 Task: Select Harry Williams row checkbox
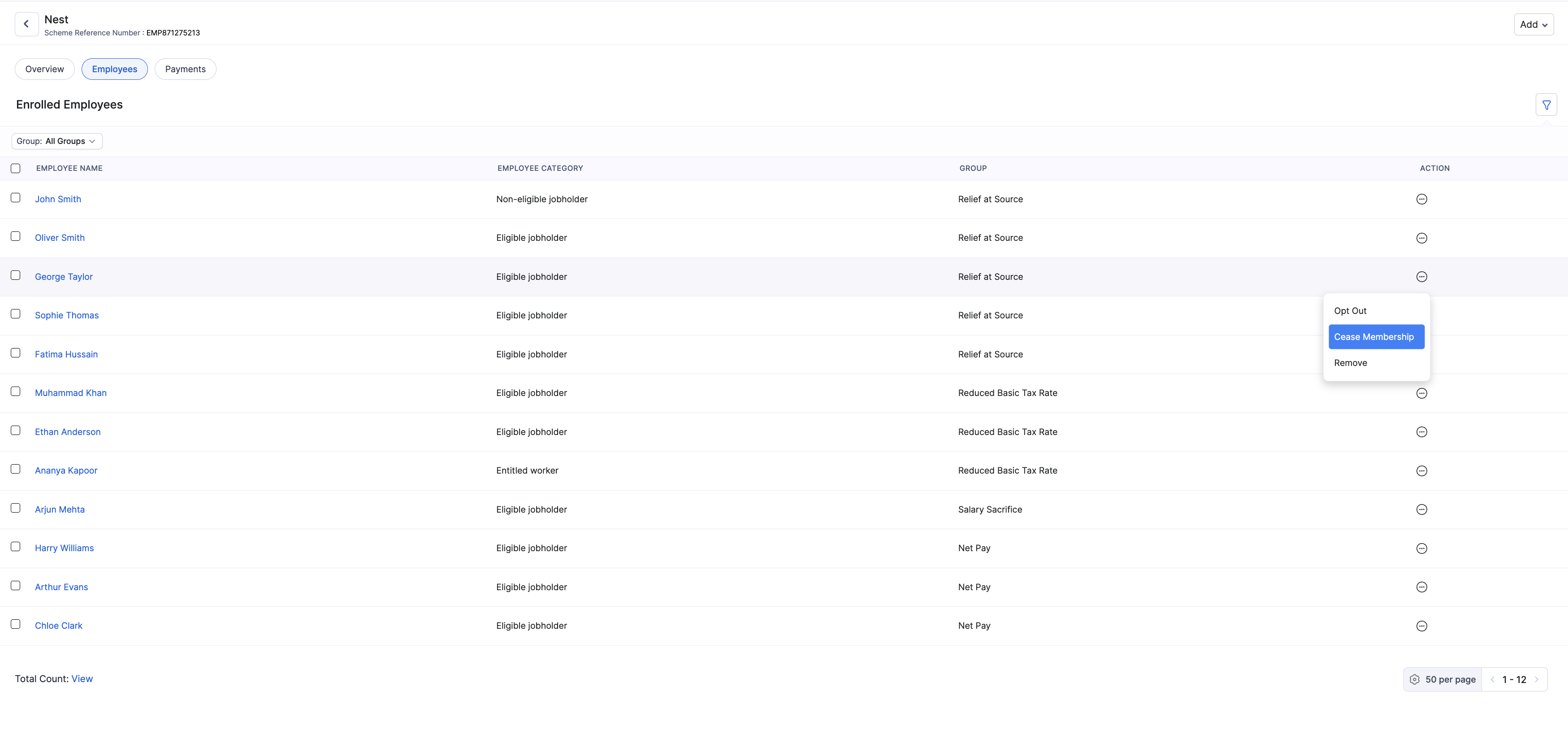point(16,546)
